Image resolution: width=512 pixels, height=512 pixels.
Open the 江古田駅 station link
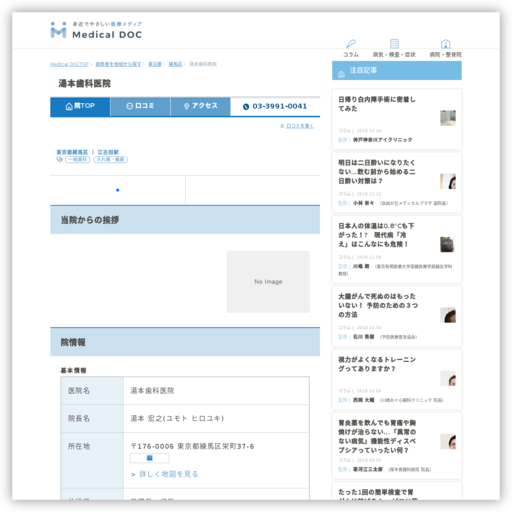(108, 152)
